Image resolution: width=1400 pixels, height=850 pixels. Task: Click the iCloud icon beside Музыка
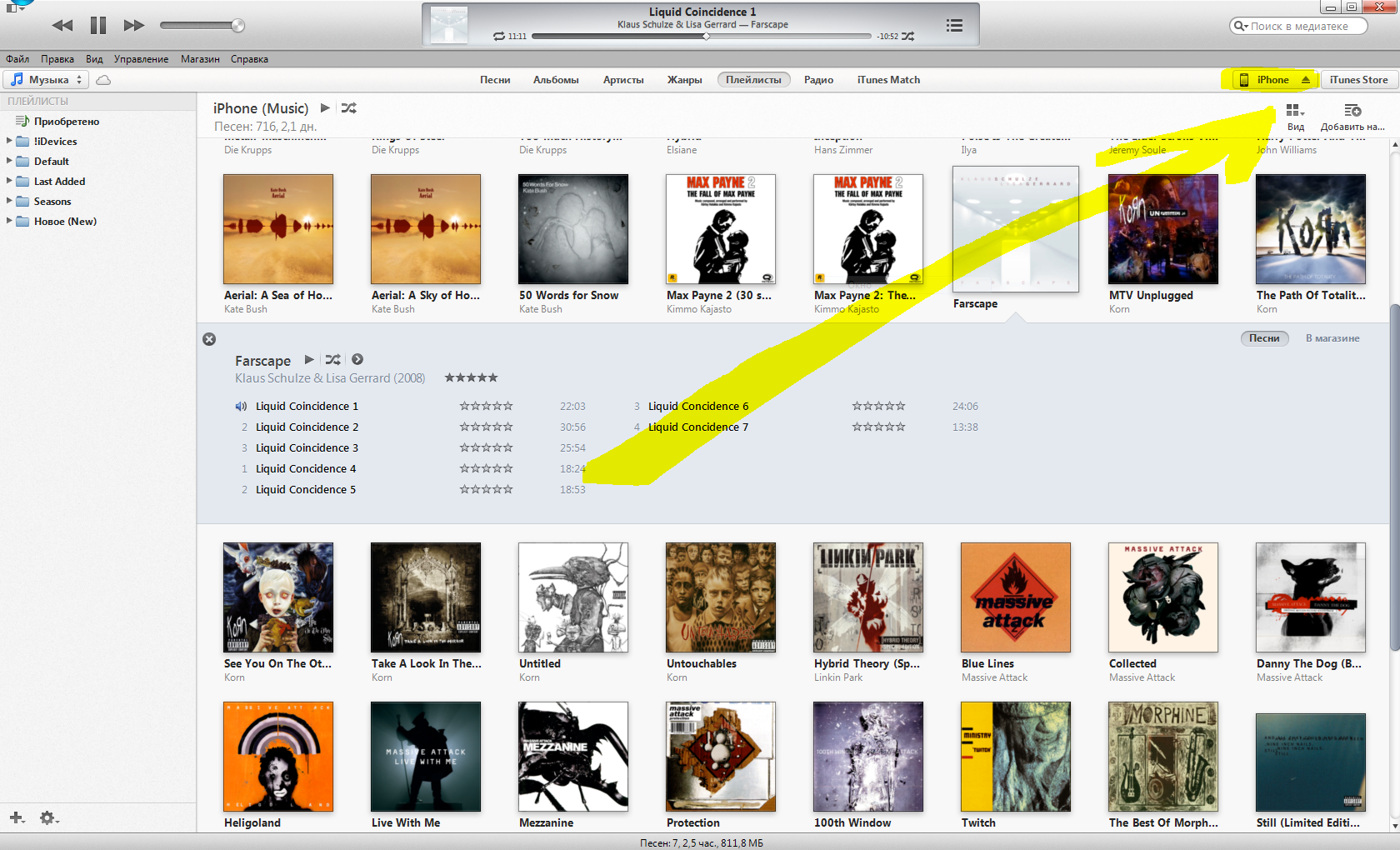click(x=103, y=80)
